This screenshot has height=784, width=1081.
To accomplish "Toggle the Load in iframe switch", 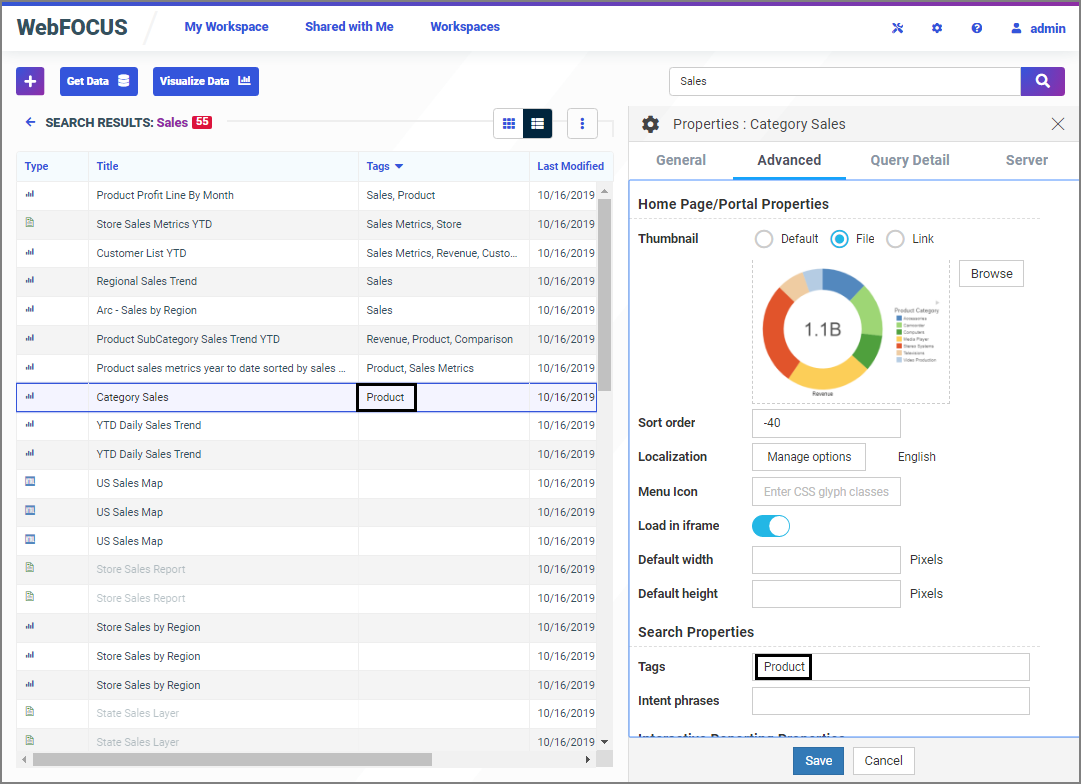I will [x=771, y=526].
